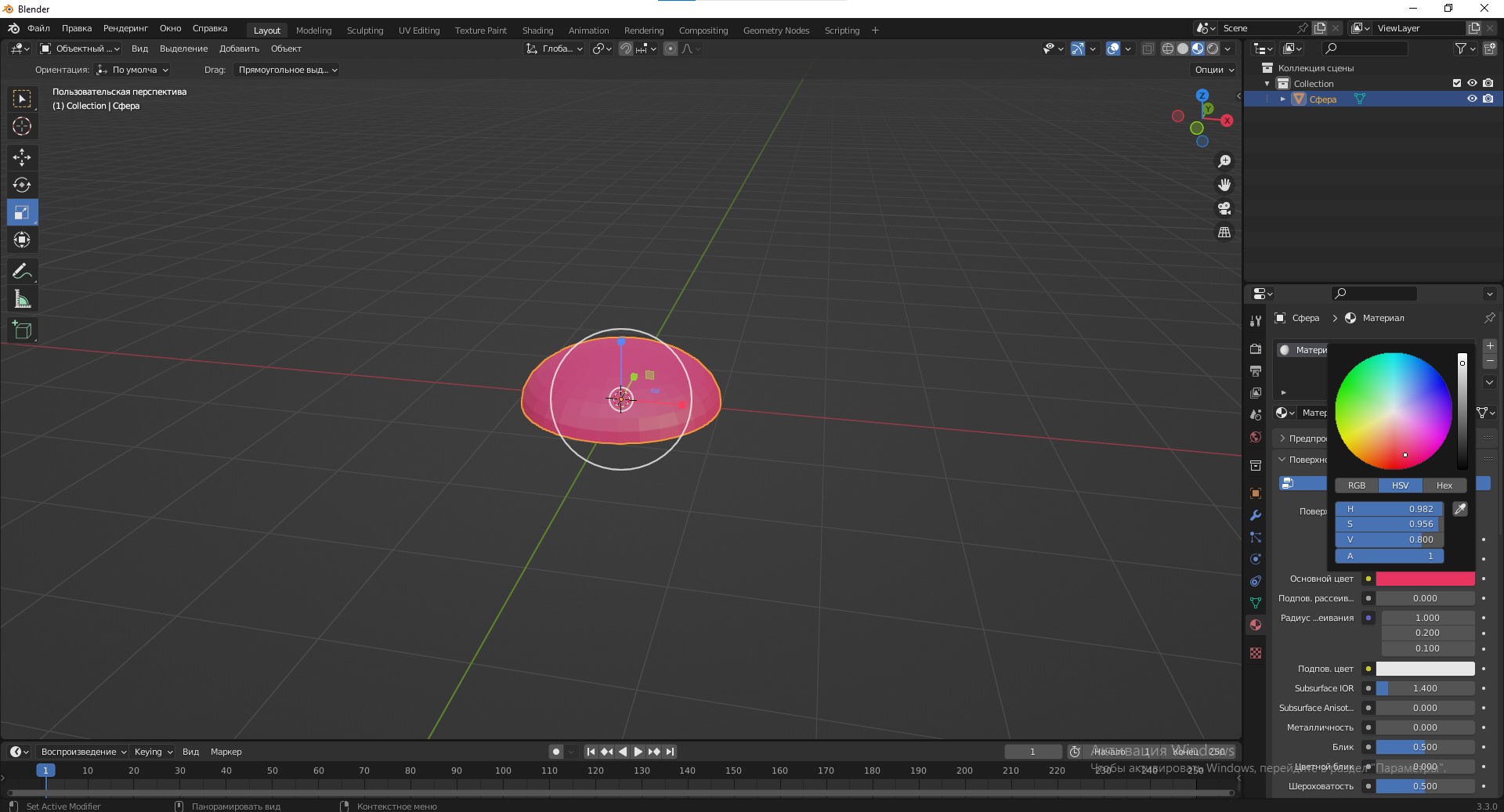Open the Опции dropdown
This screenshot has height=812, width=1504.
(1214, 70)
